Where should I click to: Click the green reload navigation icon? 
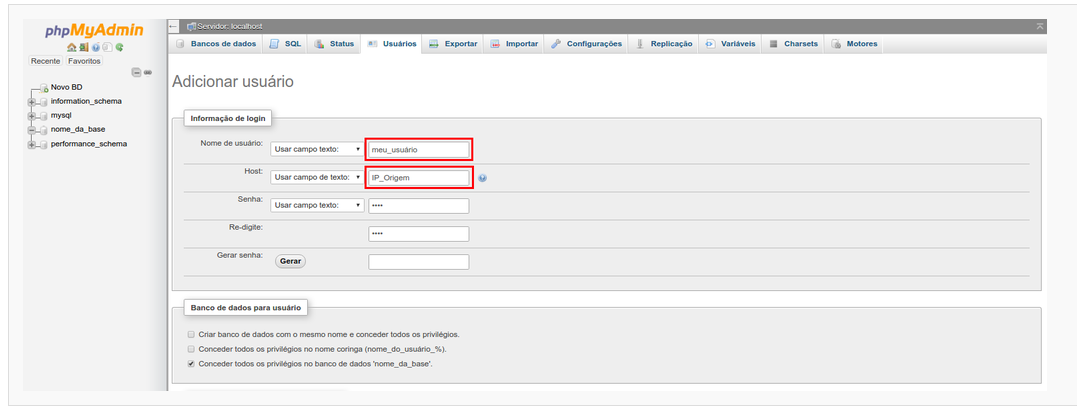119,47
